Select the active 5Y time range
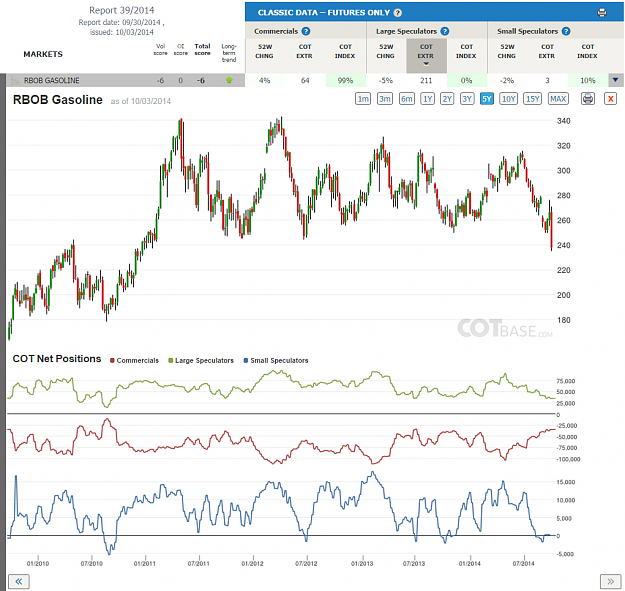Image resolution: width=625 pixels, height=591 pixels. (x=487, y=98)
